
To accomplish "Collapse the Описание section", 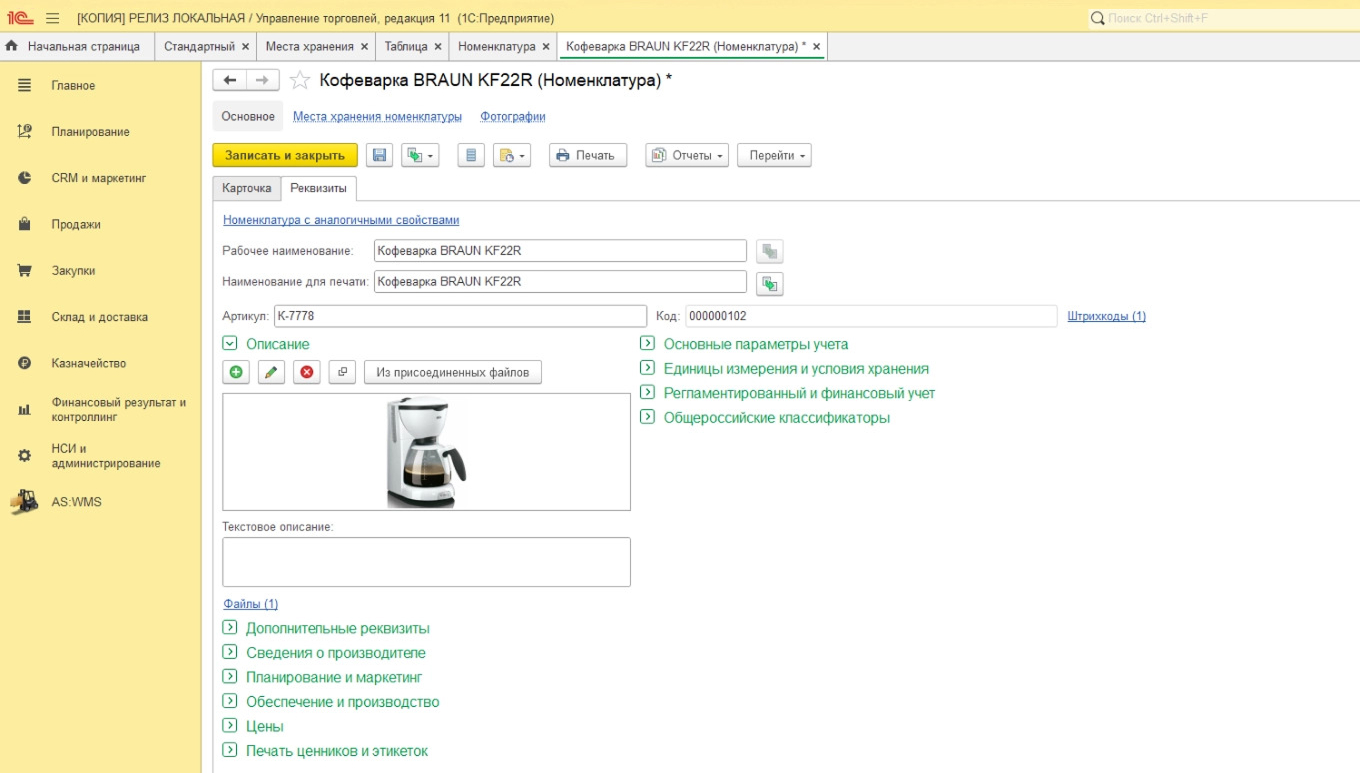I will (232, 343).
